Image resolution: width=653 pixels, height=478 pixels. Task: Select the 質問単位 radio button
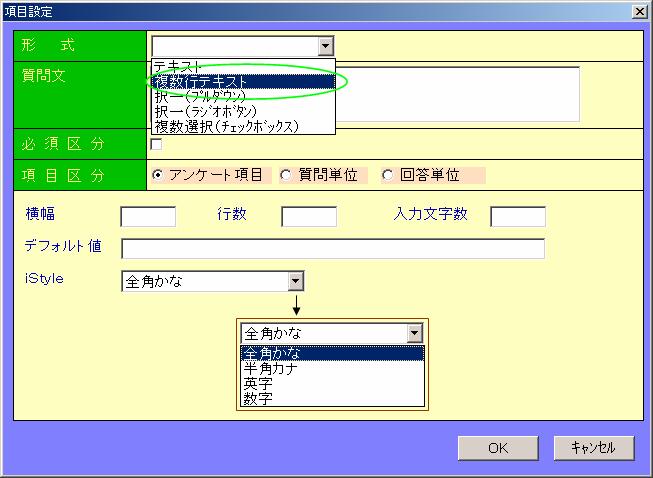pos(286,175)
